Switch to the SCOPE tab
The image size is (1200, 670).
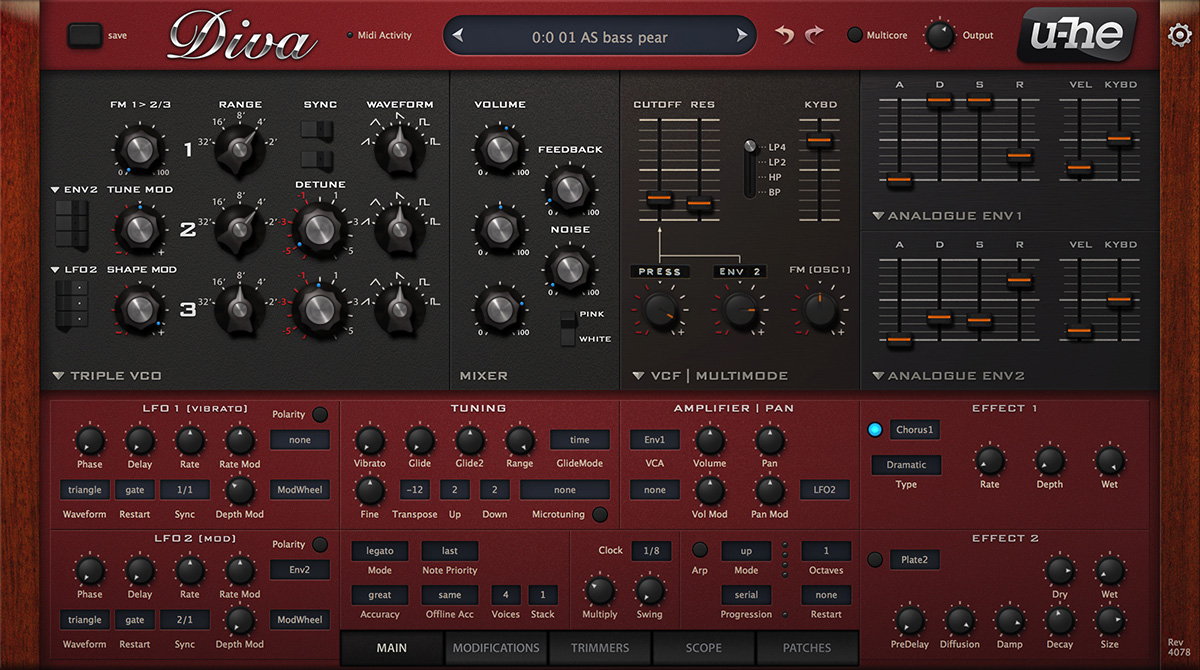pyautogui.click(x=703, y=648)
